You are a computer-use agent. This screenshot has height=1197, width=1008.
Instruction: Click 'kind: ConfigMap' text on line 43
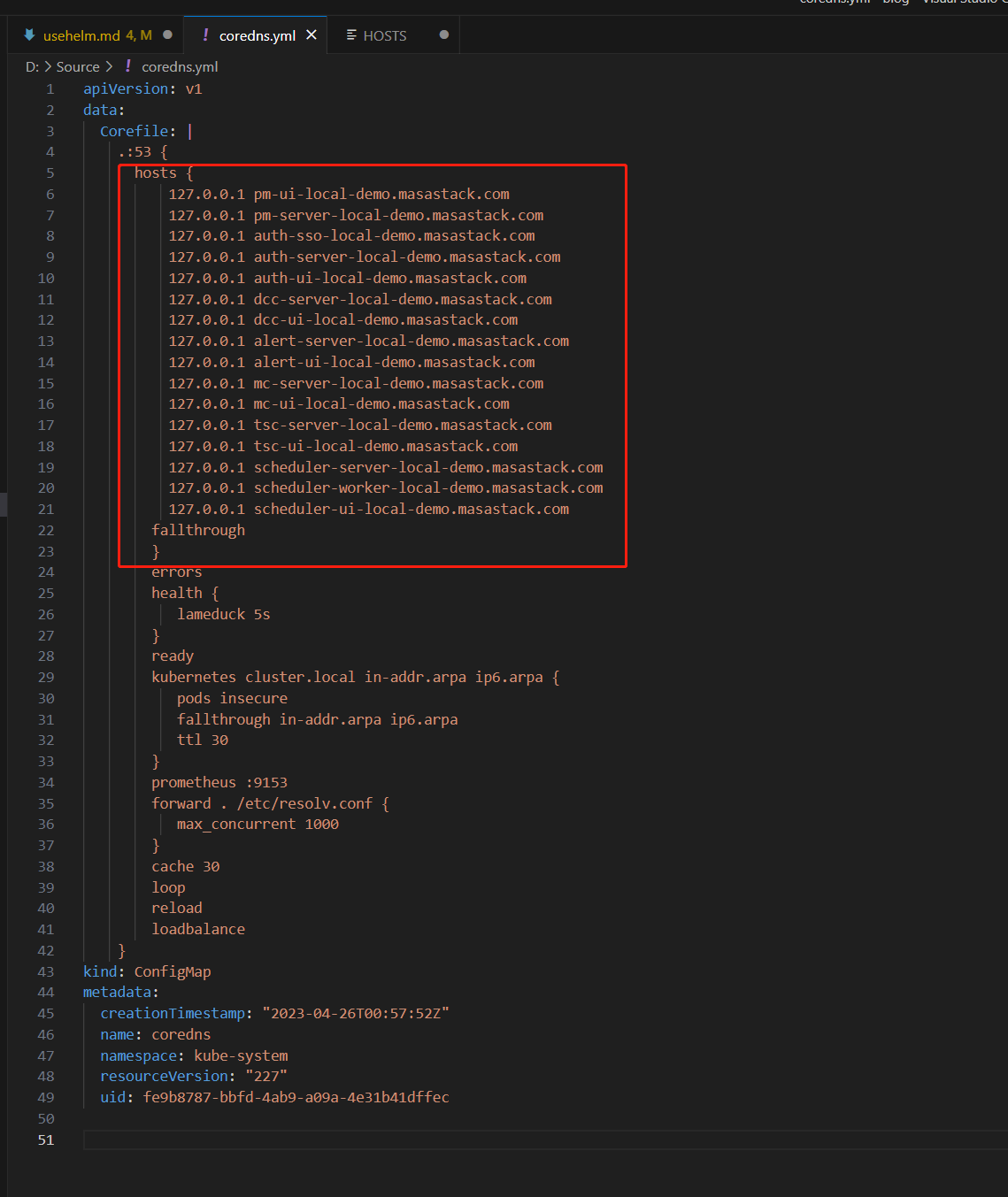(x=147, y=971)
